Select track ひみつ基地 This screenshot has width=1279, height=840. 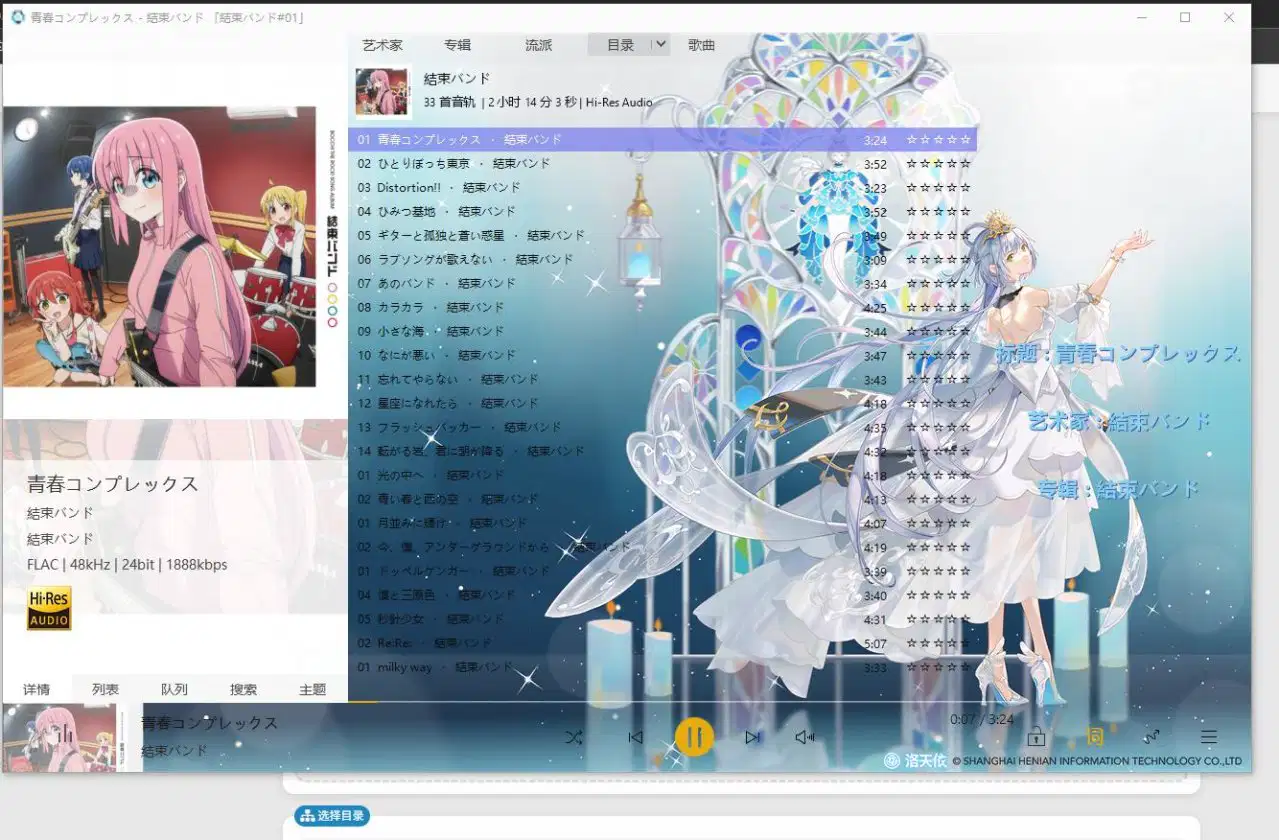pos(662,212)
